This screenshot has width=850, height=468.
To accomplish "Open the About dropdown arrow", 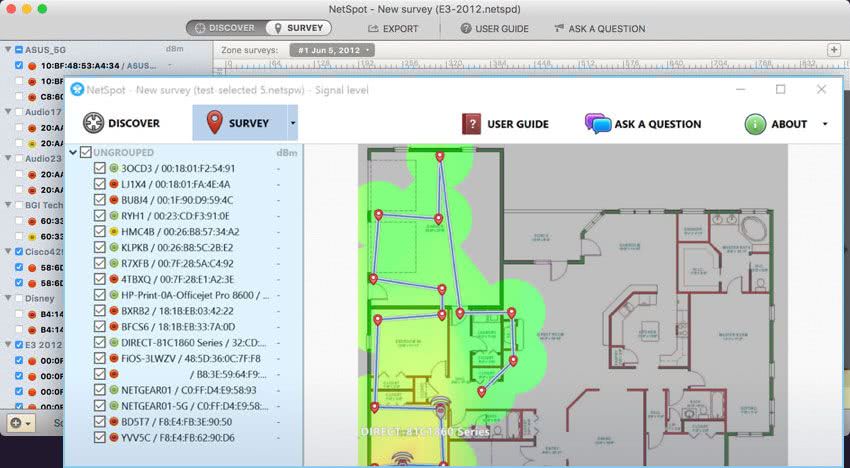I will [x=825, y=124].
